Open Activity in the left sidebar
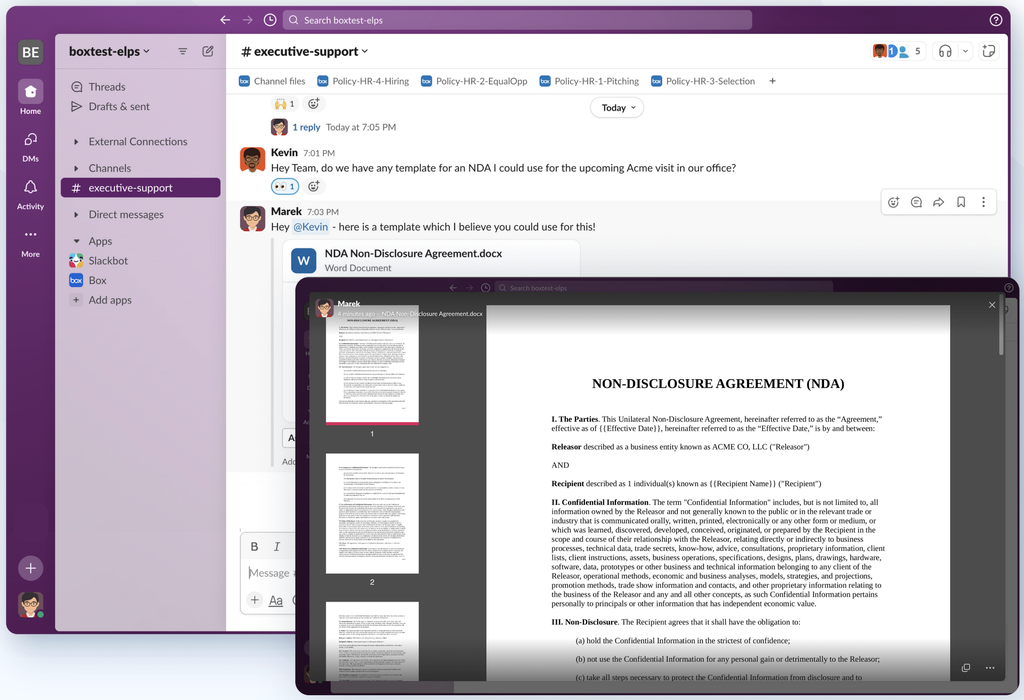Image resolution: width=1024 pixels, height=700 pixels. click(x=30, y=193)
